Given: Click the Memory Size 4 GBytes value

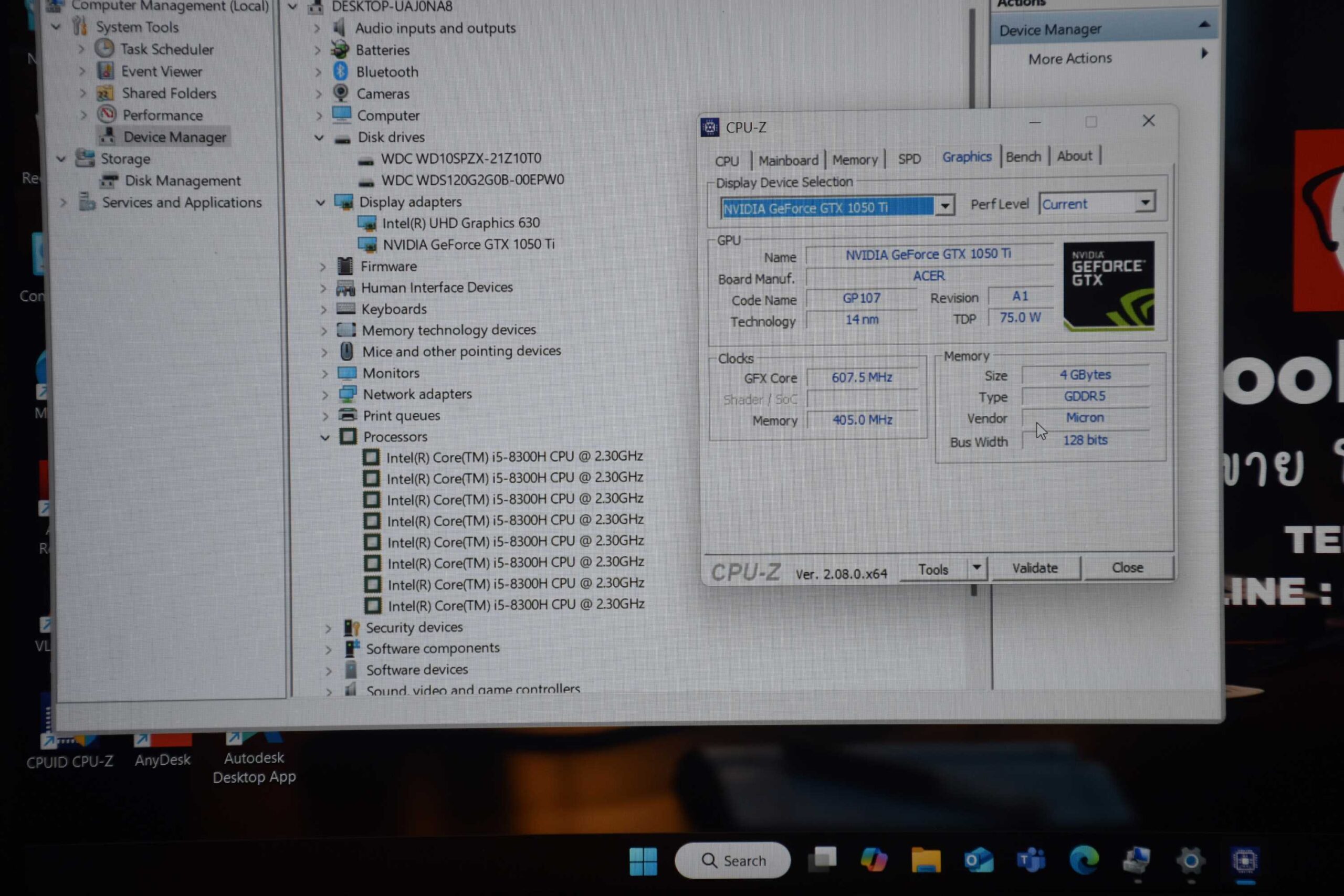Looking at the screenshot, I should (1085, 374).
